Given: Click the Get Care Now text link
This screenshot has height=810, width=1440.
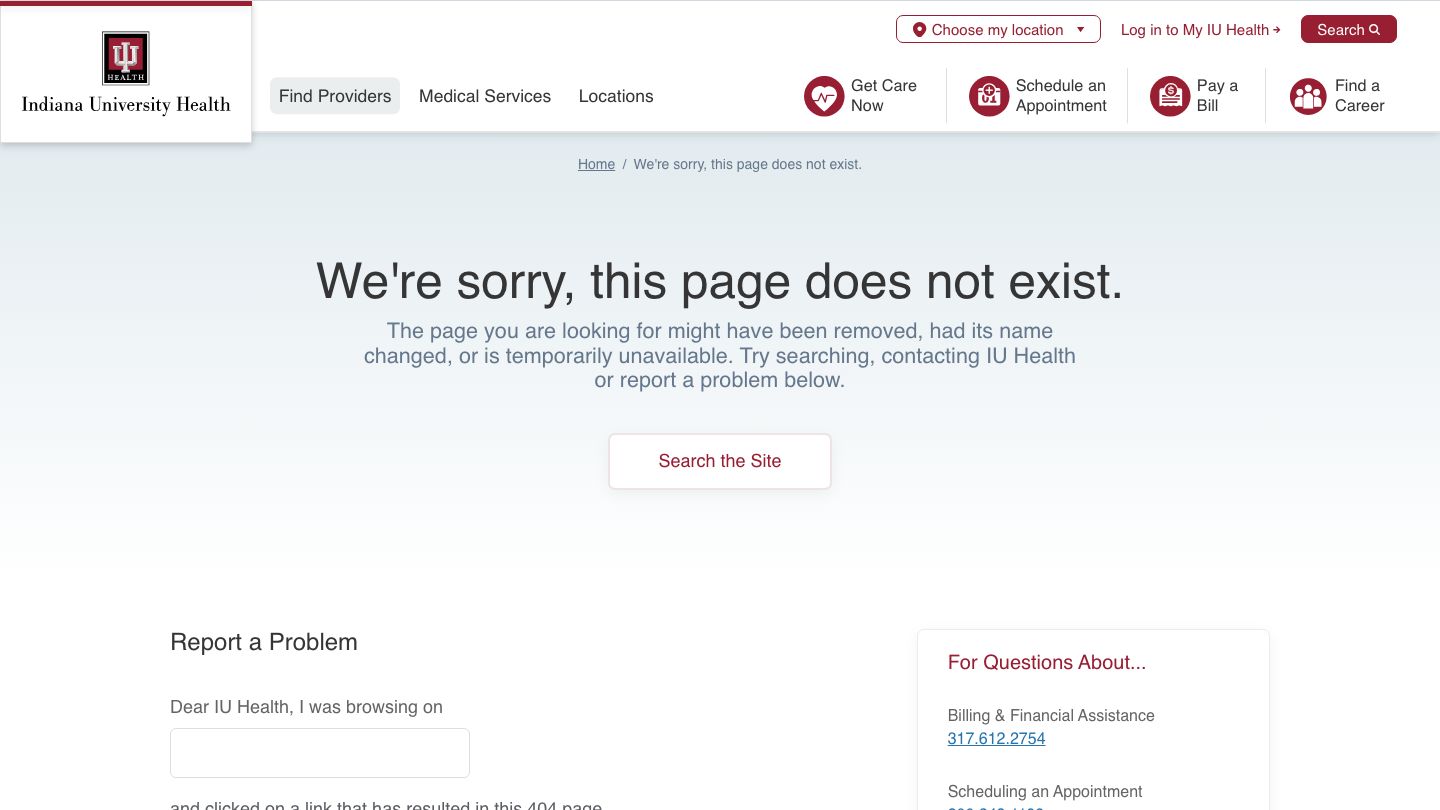Looking at the screenshot, I should (884, 96).
